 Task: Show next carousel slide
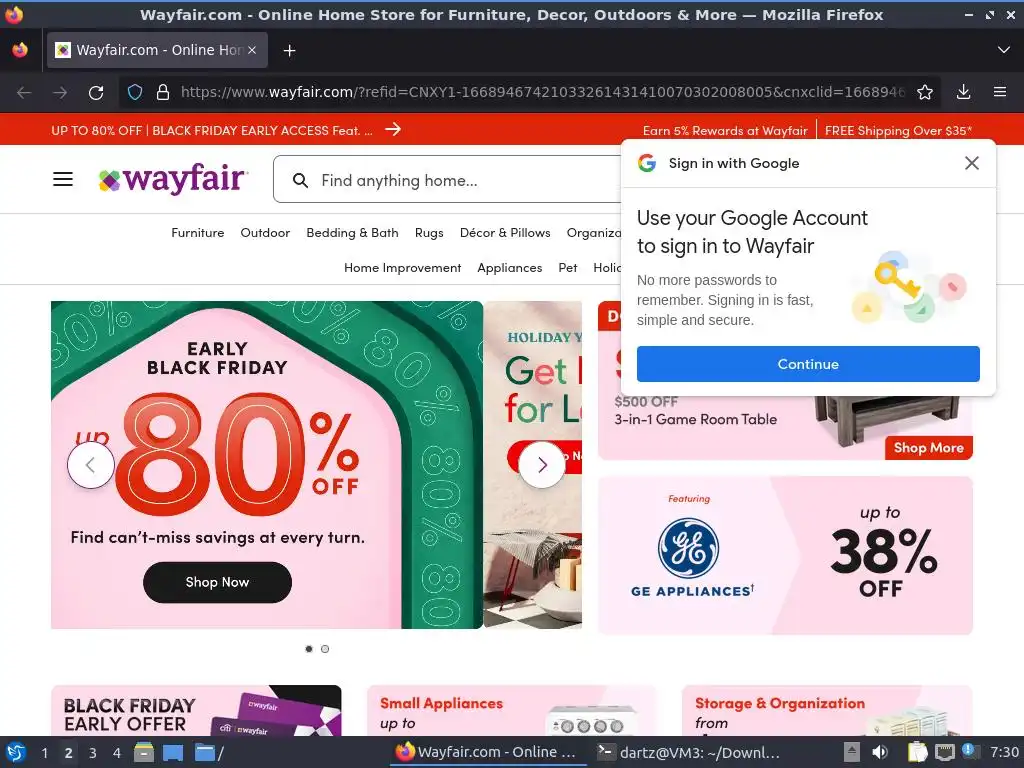541,465
